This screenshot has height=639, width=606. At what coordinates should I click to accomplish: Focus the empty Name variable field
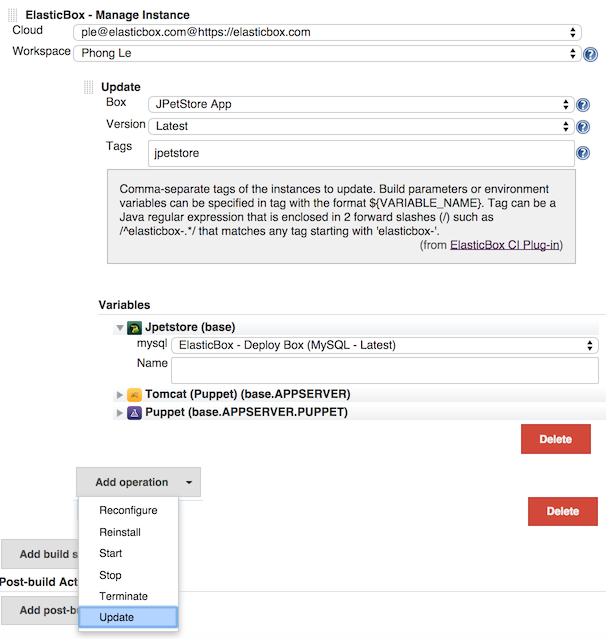point(385,370)
